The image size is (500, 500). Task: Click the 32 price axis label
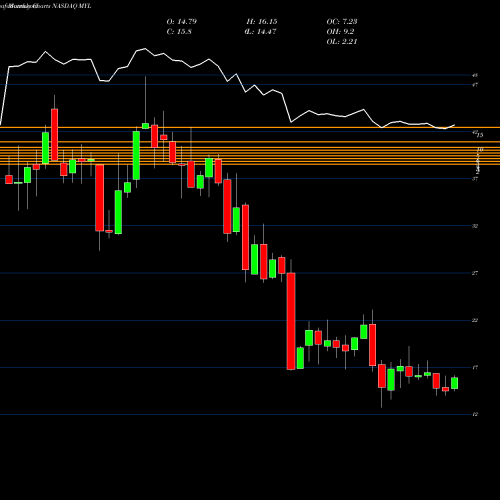475,226
